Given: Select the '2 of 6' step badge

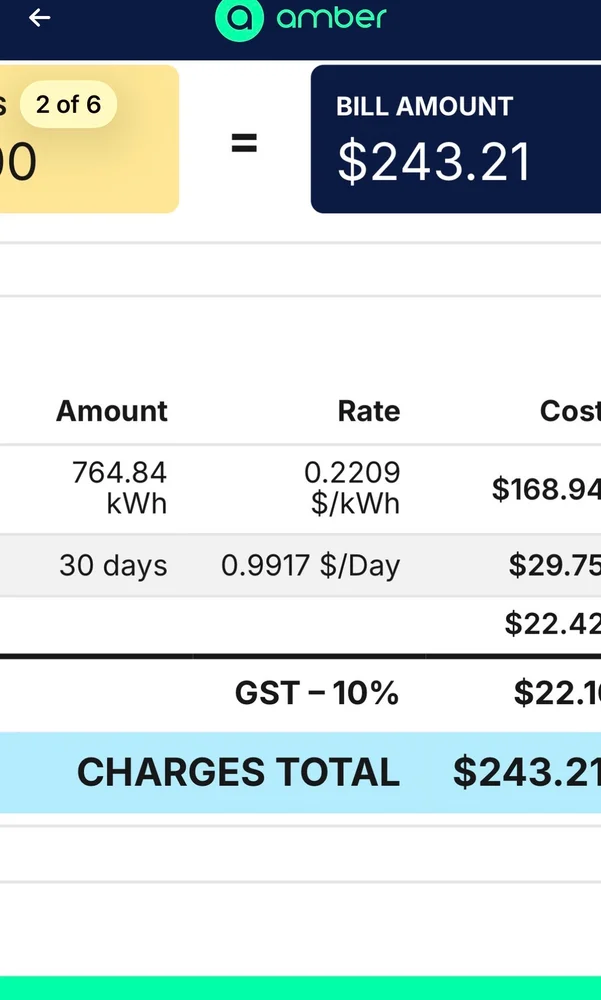Looking at the screenshot, I should point(68,104).
